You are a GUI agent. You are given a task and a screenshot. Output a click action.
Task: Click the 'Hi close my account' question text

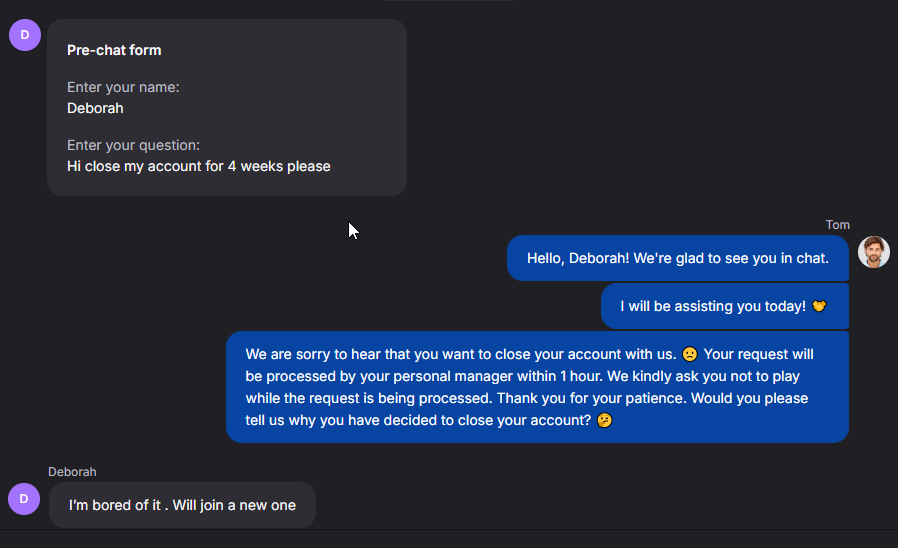point(199,166)
